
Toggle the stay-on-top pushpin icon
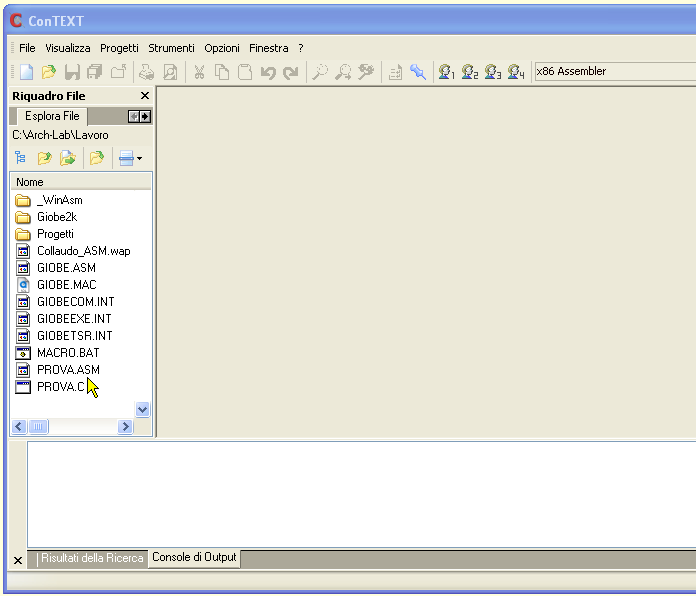tap(418, 72)
